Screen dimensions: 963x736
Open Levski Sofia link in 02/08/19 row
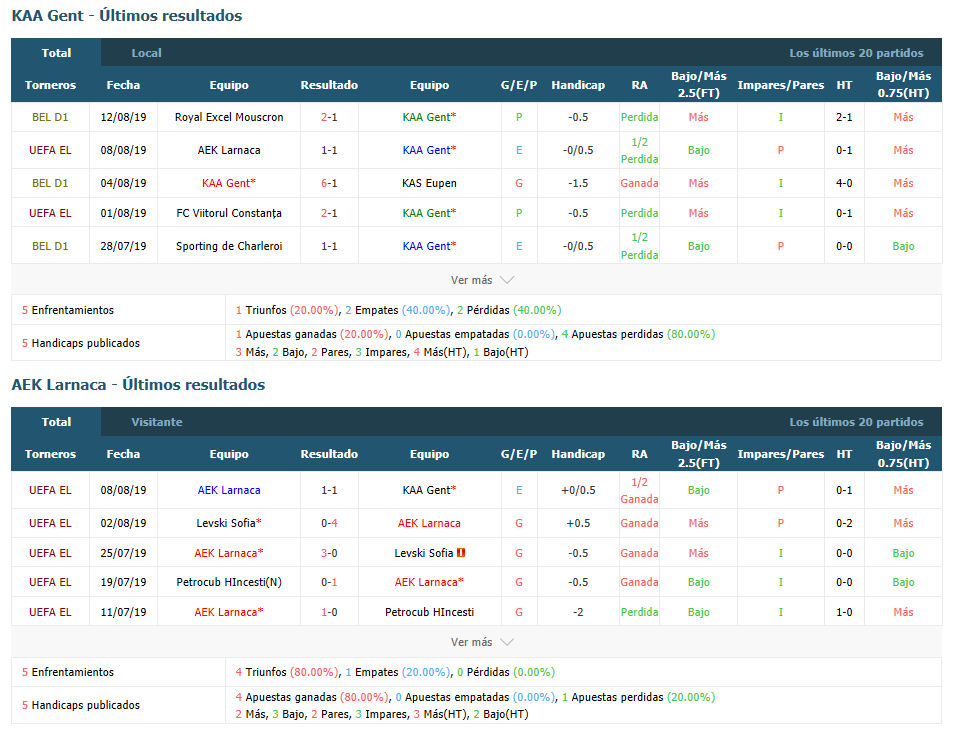(x=229, y=523)
